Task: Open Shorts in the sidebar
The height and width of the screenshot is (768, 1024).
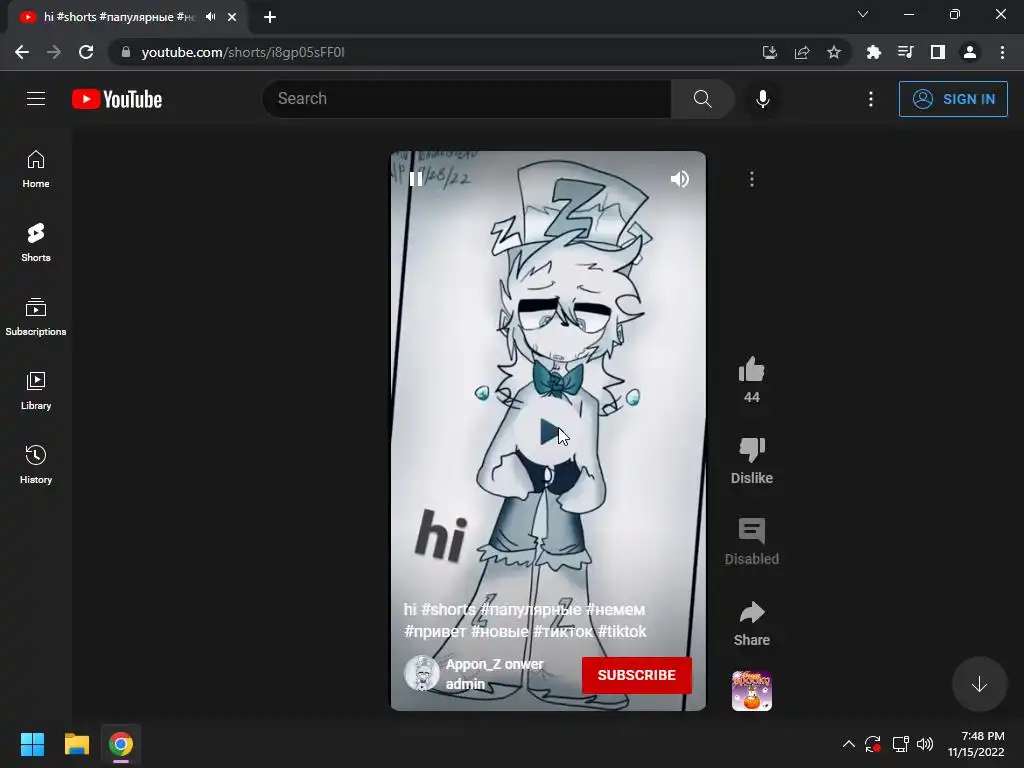Action: pyautogui.click(x=36, y=243)
